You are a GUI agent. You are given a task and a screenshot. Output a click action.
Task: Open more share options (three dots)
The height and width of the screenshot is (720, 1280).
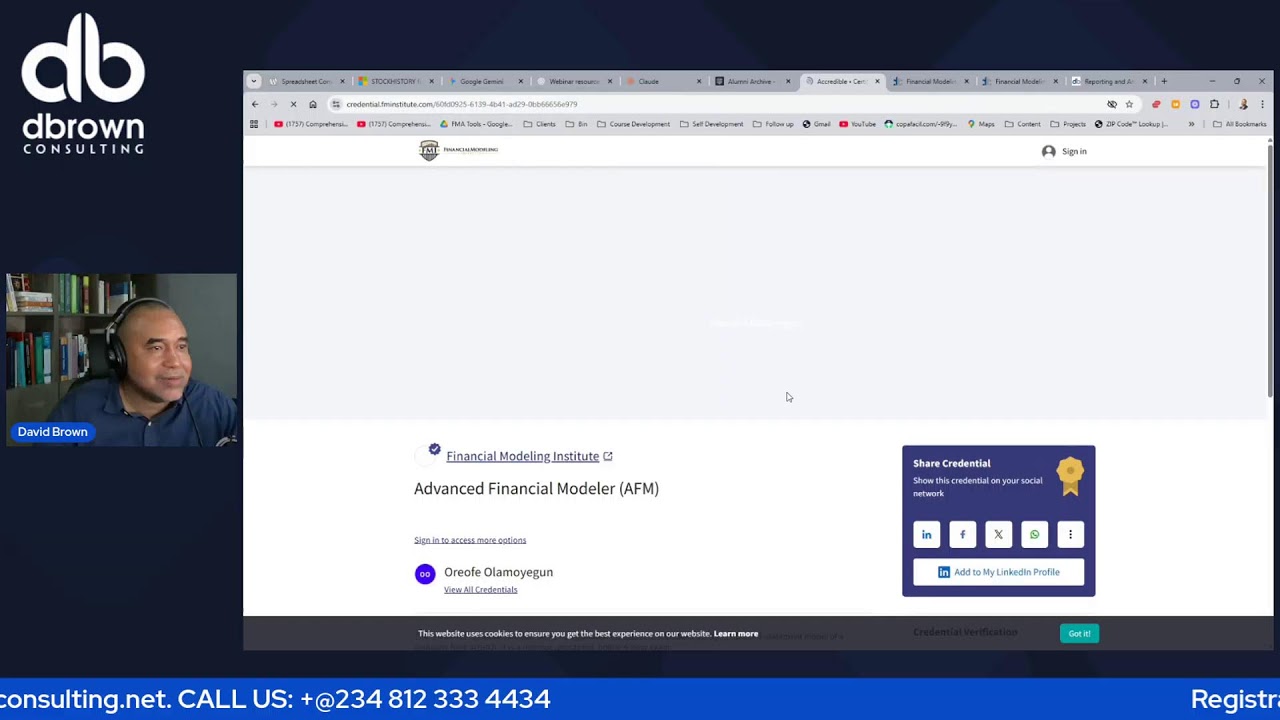[x=1070, y=534]
